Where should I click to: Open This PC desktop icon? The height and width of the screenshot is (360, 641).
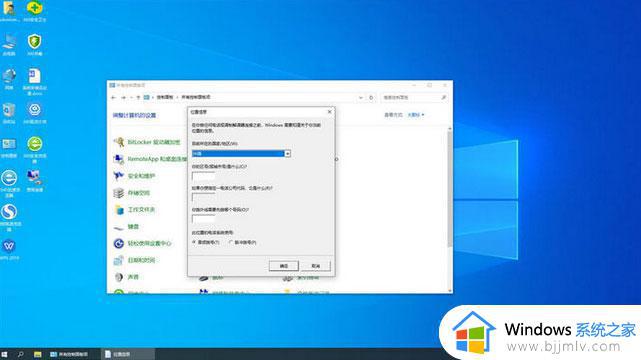click(9, 45)
